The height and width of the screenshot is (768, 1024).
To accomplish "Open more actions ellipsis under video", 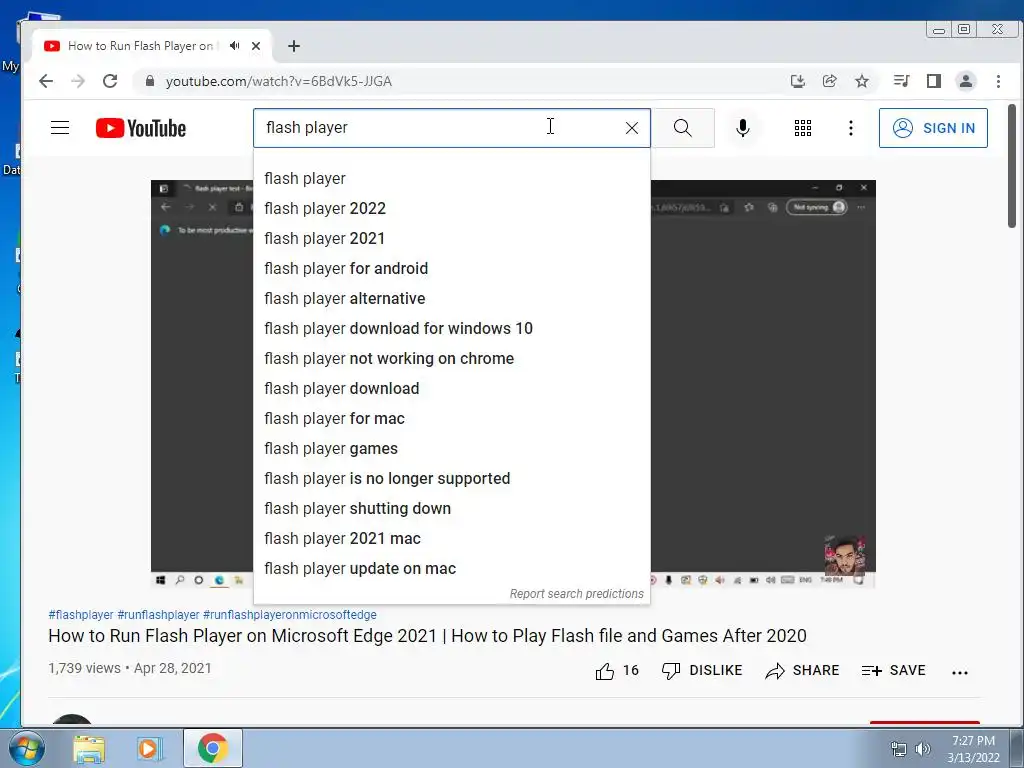I will pos(959,672).
